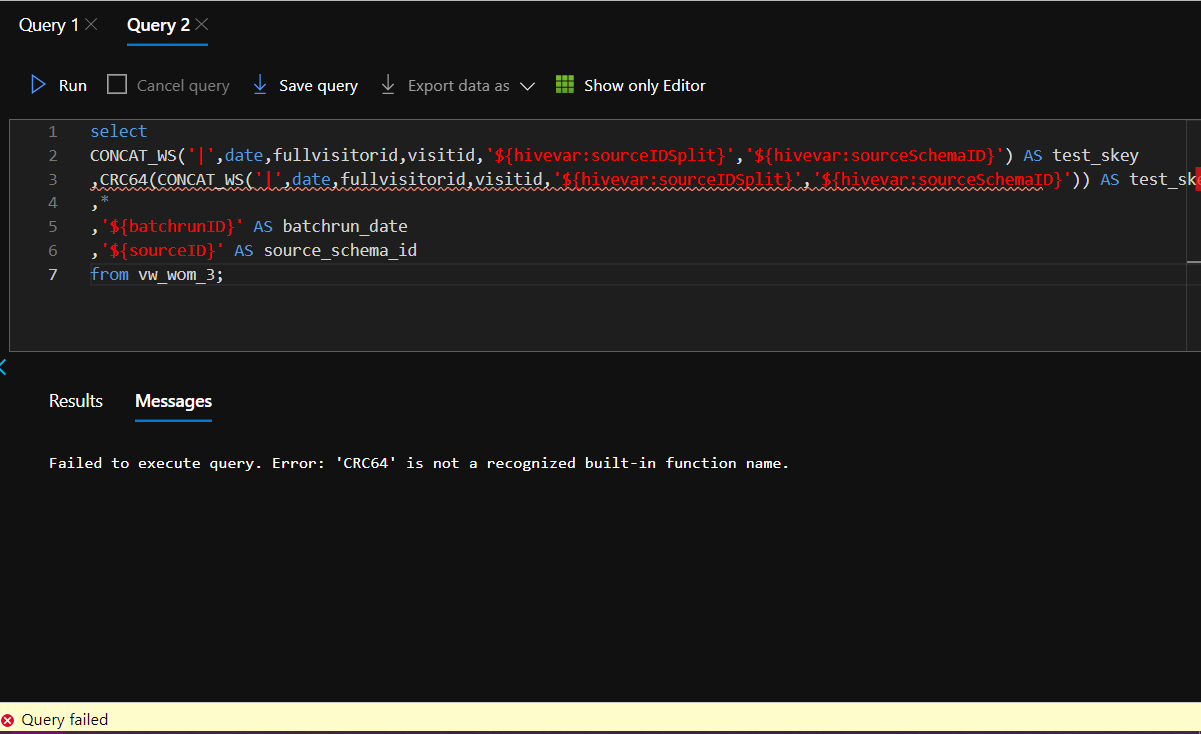Click '${sourceID}' string on line 6
The image size is (1201, 734).
(x=162, y=250)
